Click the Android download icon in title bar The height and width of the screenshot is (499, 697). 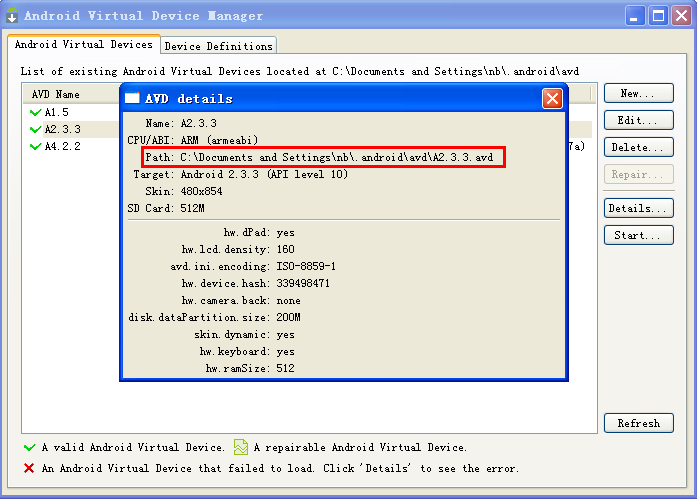click(12, 16)
